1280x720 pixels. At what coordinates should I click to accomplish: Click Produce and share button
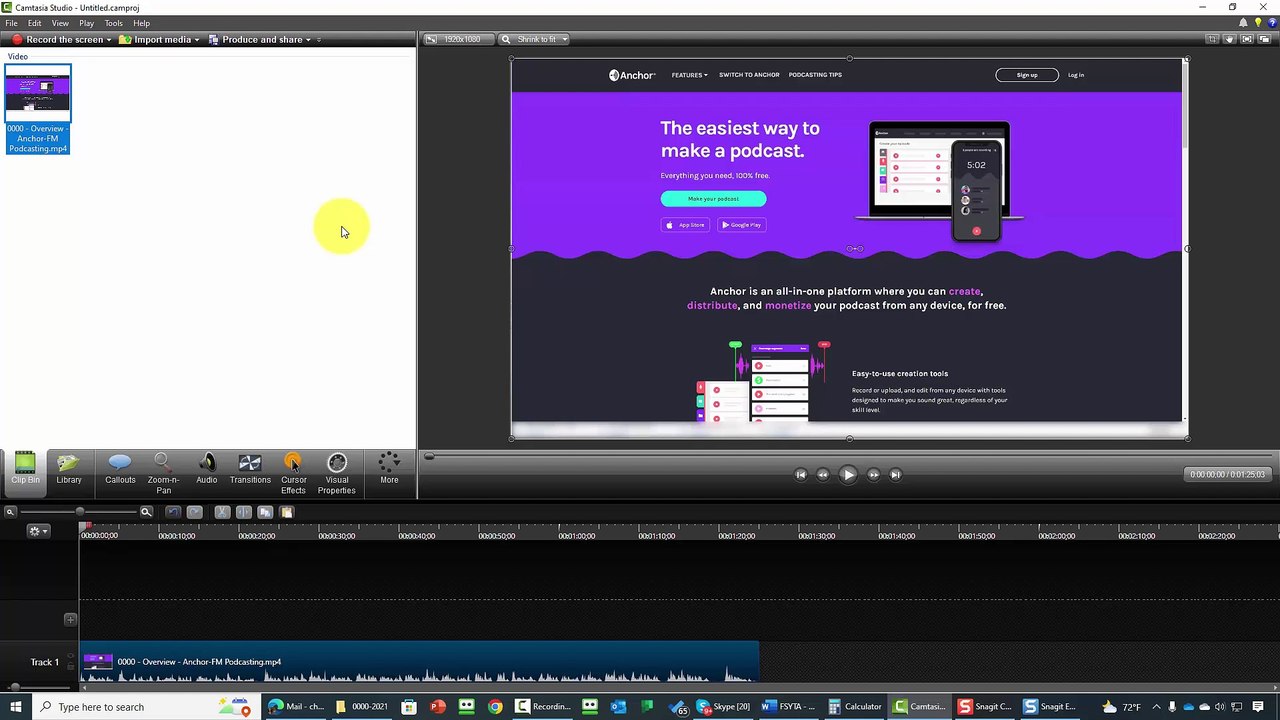(x=254, y=39)
